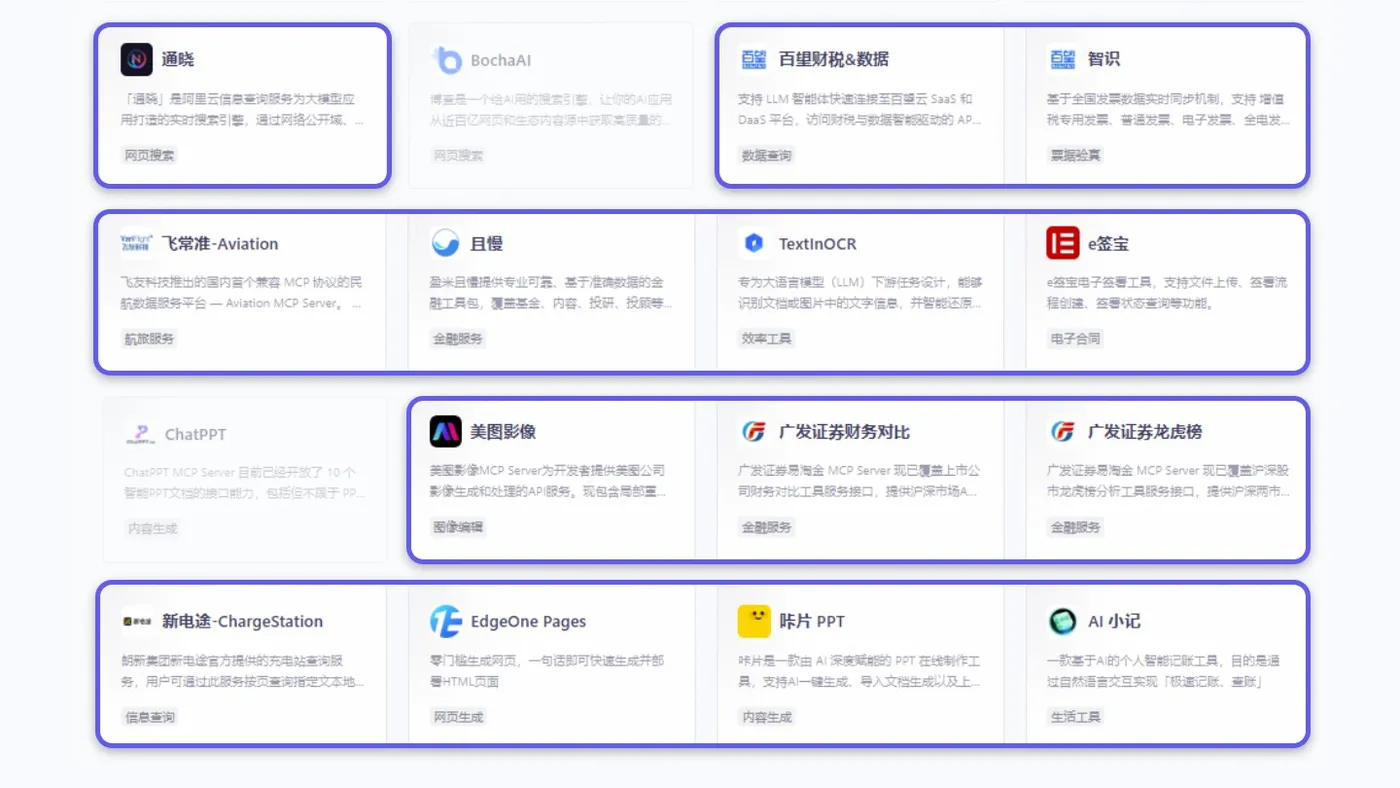Open the ChatPPT service title
This screenshot has height=788, width=1400.
[x=196, y=434]
